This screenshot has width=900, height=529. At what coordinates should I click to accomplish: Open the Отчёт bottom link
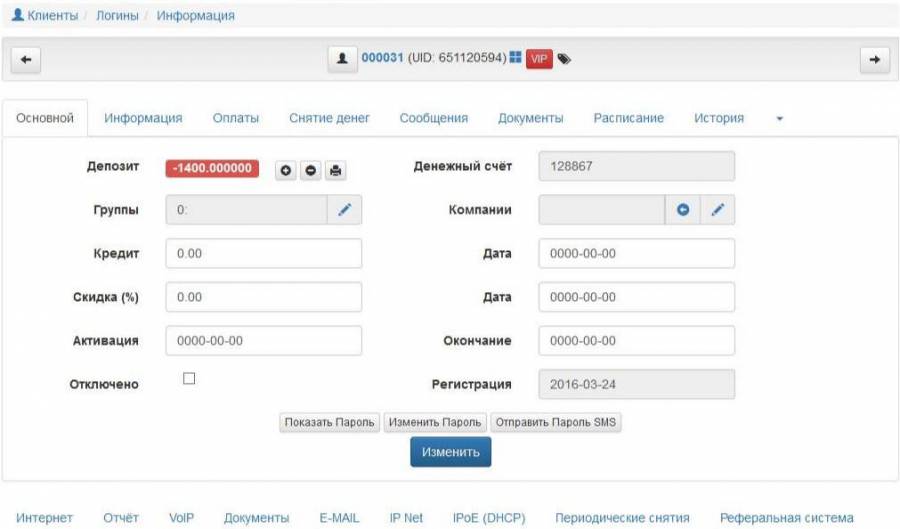[x=121, y=518]
